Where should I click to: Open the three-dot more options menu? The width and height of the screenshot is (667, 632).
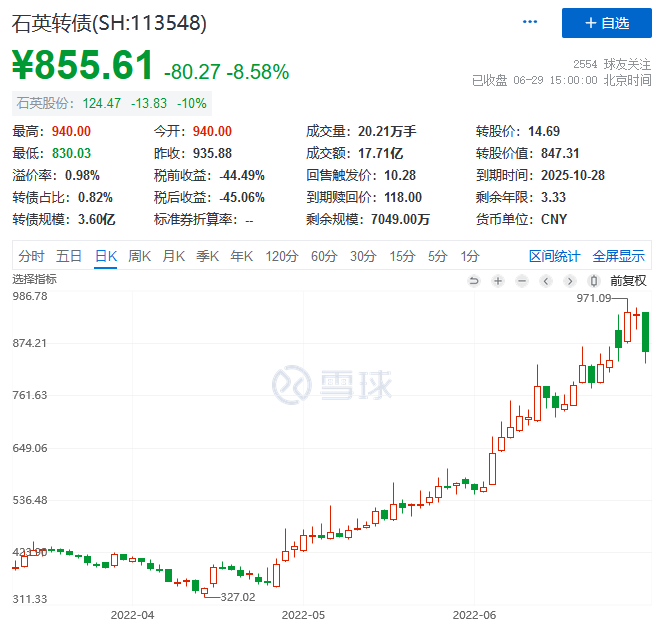point(530,22)
